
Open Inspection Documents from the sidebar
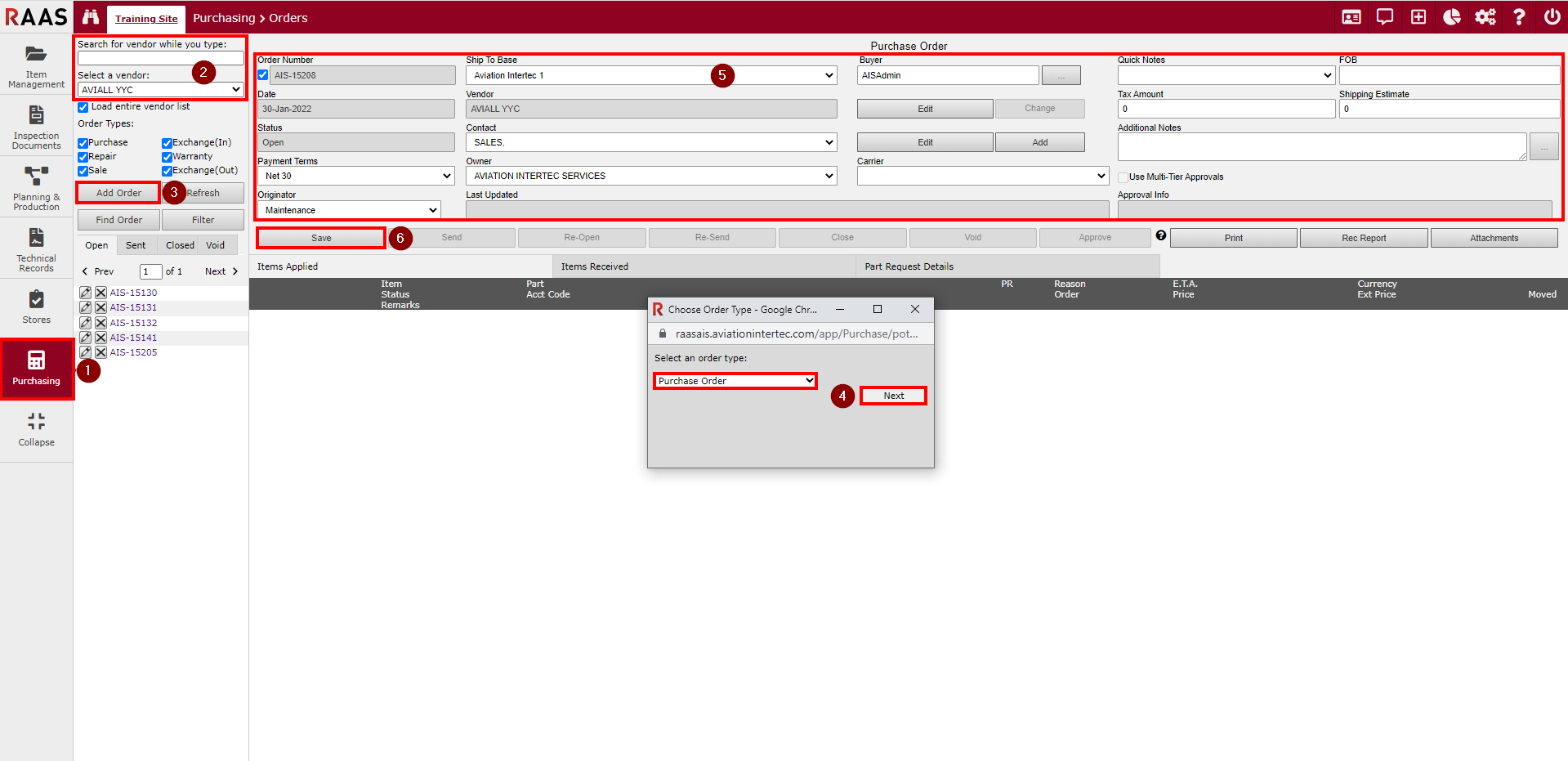click(x=36, y=126)
